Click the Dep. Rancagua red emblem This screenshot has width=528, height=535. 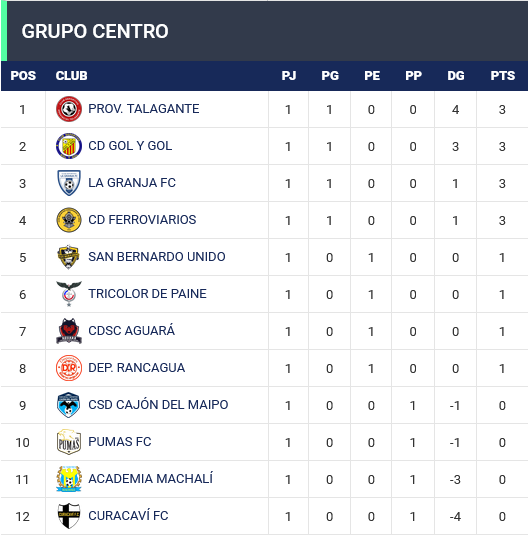(69, 368)
